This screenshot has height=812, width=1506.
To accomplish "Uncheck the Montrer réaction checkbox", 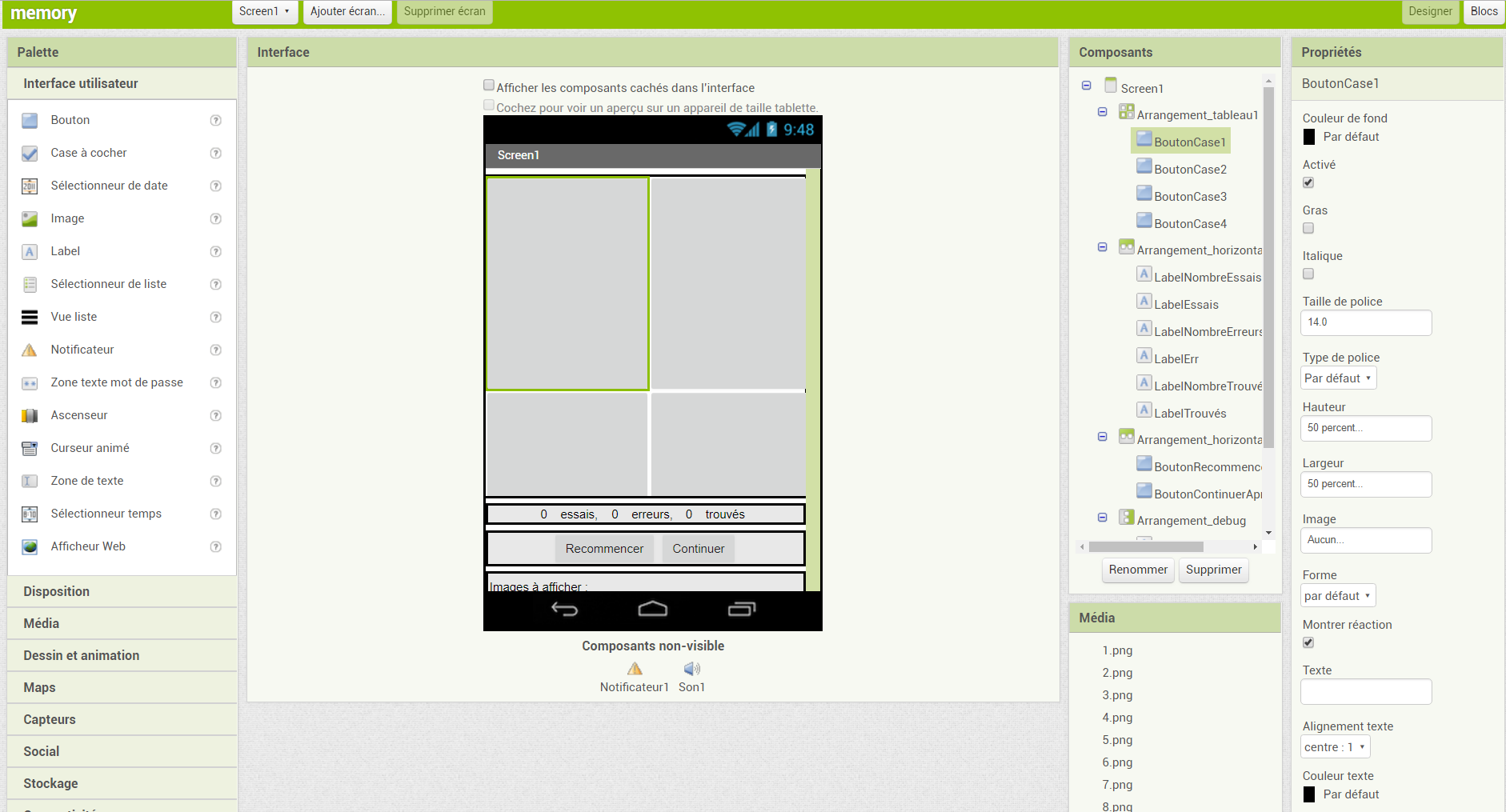I will pos(1308,642).
